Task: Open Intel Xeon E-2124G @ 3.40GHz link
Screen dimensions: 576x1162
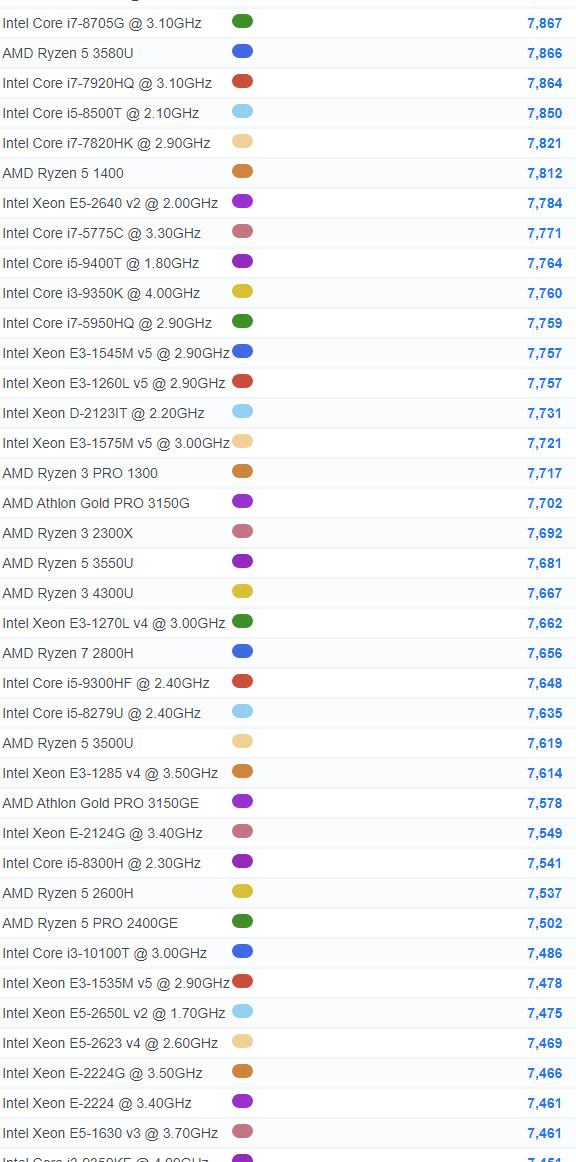Action: 102,833
